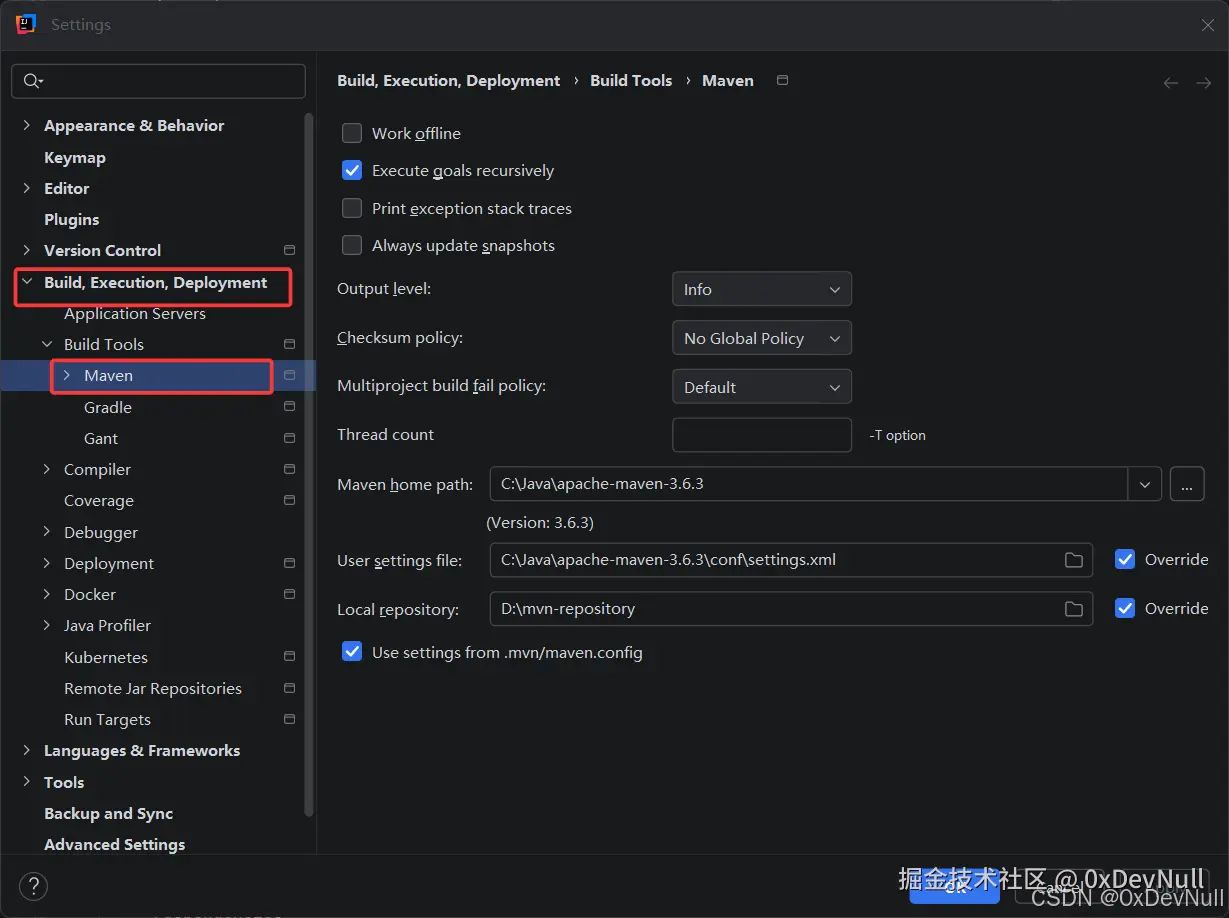This screenshot has width=1229, height=918.
Task: Collapse the Build Tools node
Action: click(x=47, y=344)
